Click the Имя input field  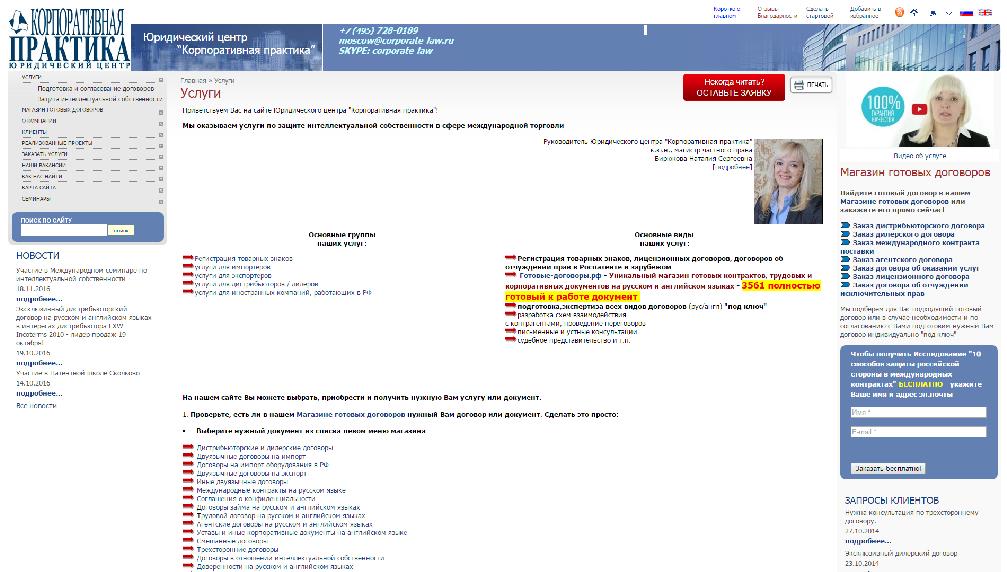tap(918, 412)
